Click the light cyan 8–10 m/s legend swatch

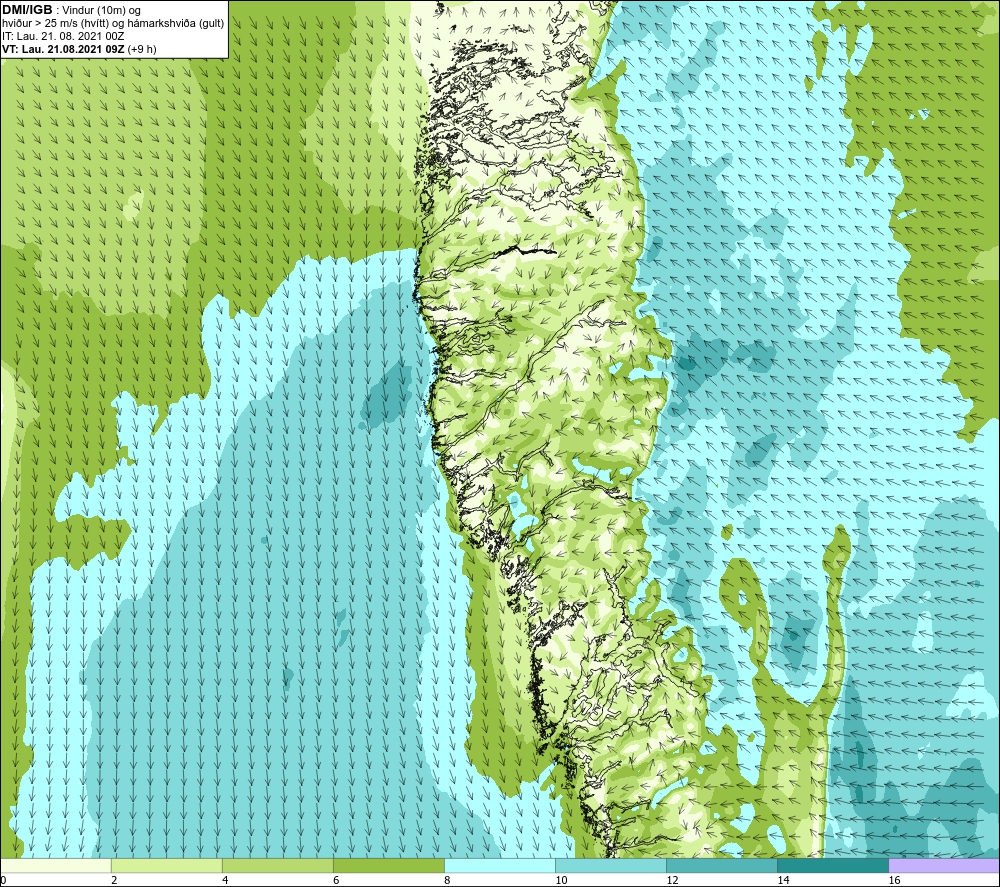(499, 865)
